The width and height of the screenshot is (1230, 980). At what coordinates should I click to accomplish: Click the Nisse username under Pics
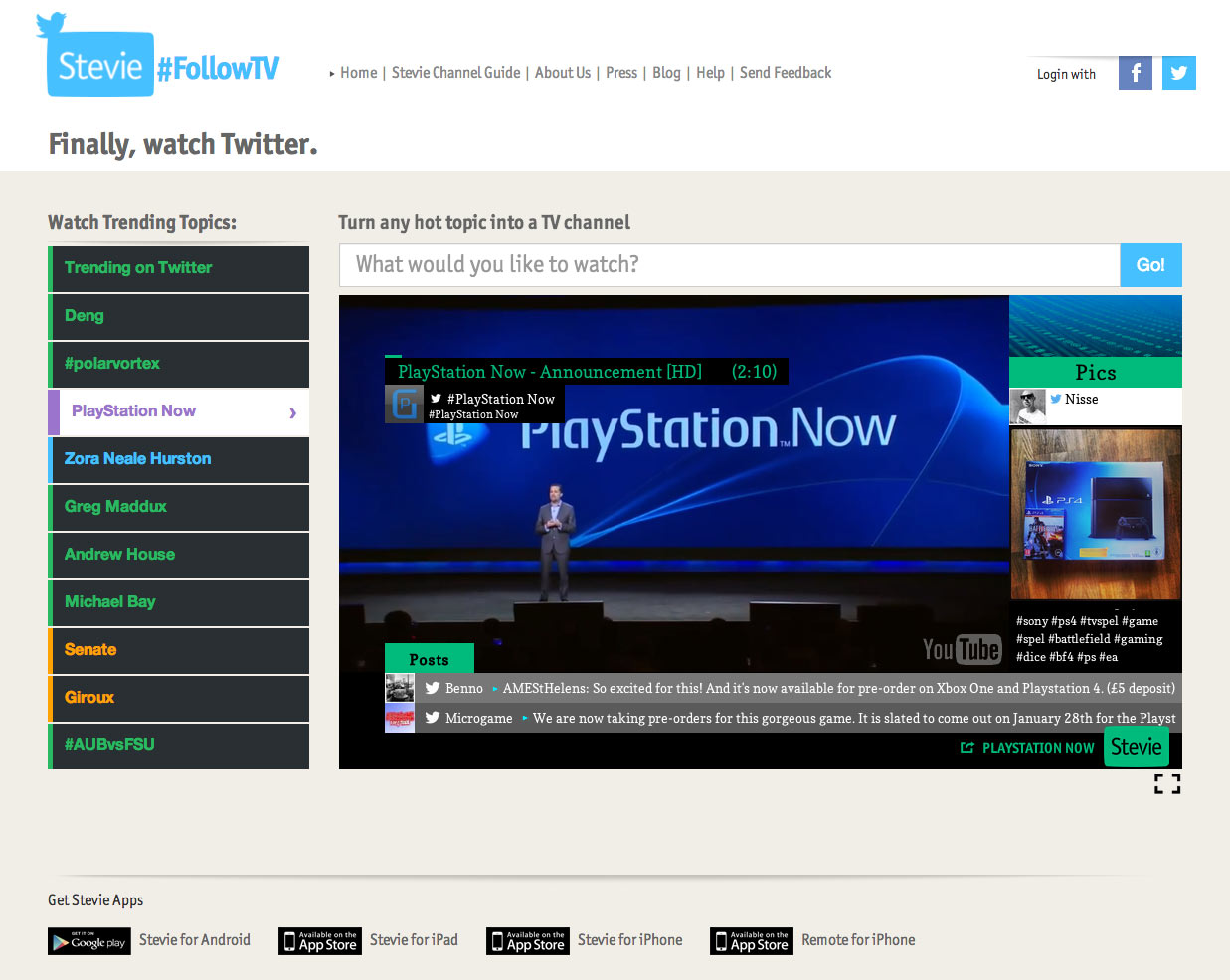pyautogui.click(x=1082, y=399)
